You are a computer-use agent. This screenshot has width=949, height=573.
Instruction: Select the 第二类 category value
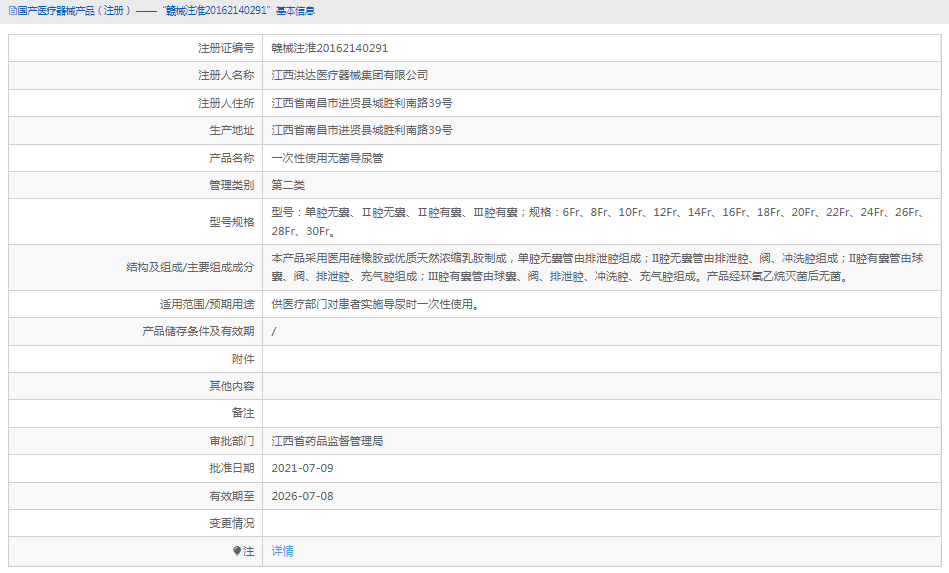(x=288, y=186)
